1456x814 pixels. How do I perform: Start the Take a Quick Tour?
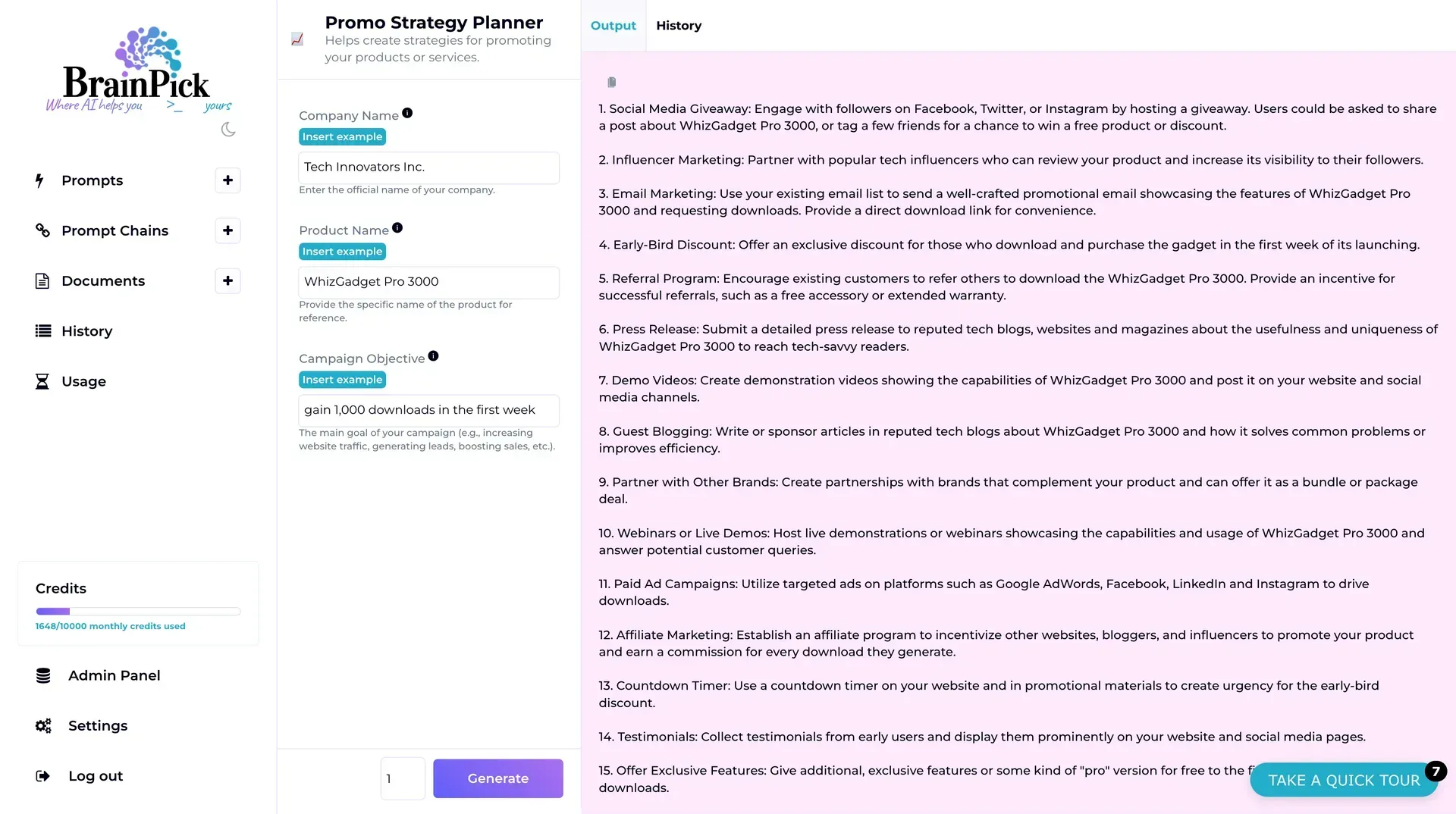click(x=1344, y=780)
